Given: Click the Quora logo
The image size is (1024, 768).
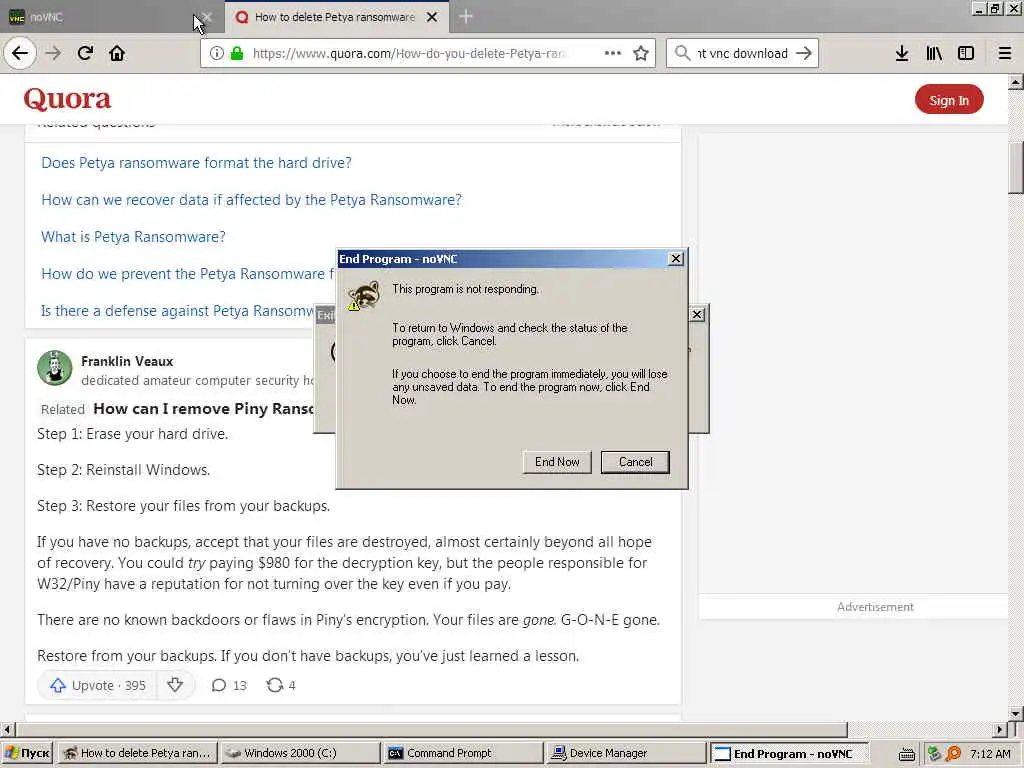Looking at the screenshot, I should (67, 99).
